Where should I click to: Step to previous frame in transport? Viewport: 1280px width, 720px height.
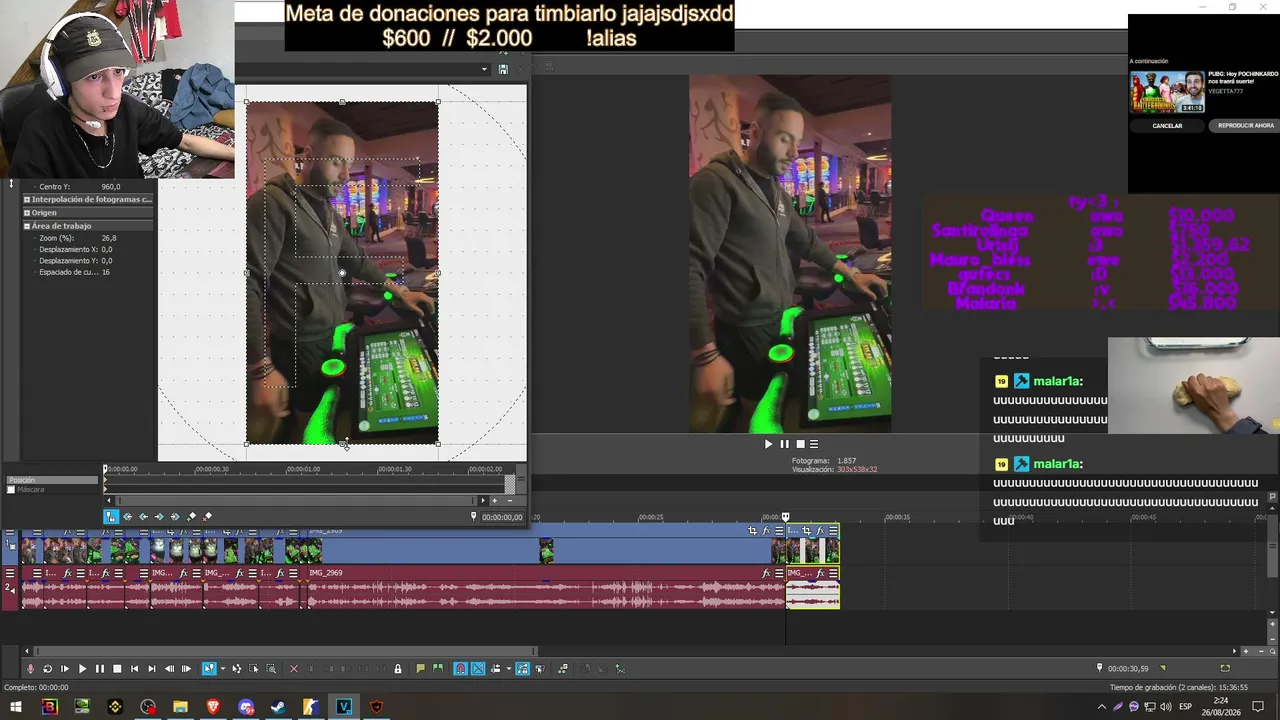(x=169, y=669)
